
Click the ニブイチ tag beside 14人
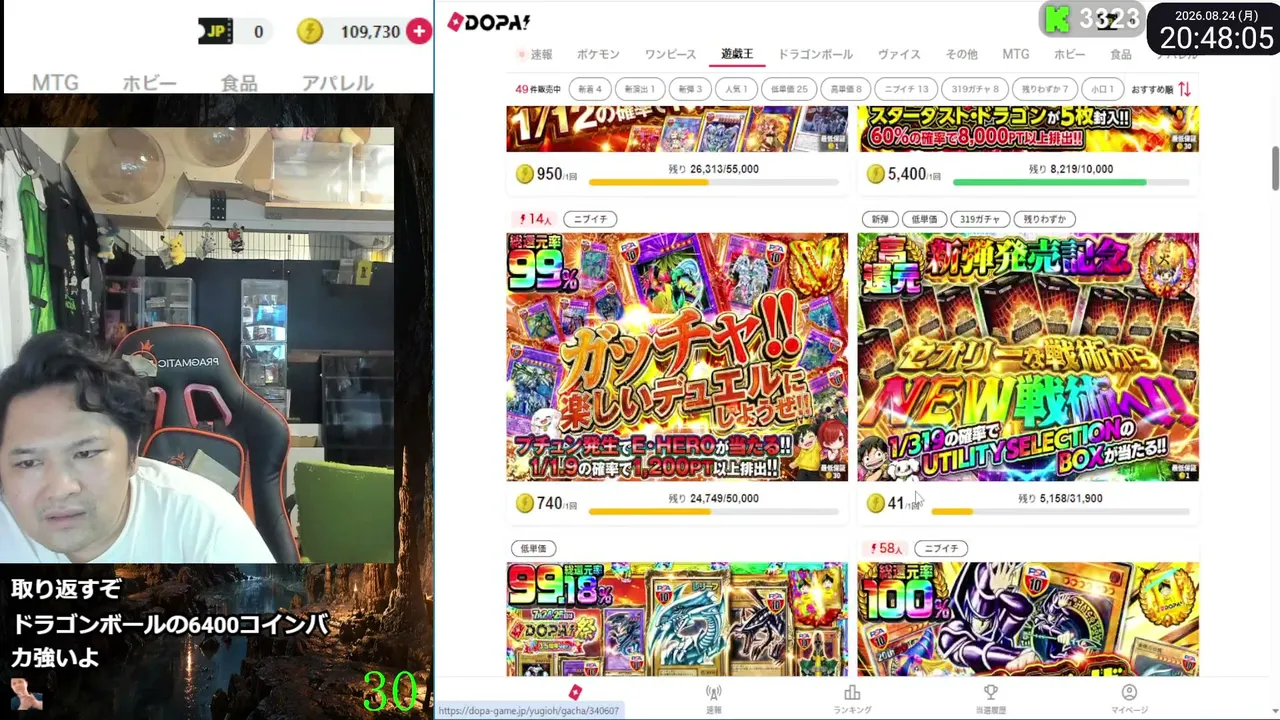pos(590,219)
